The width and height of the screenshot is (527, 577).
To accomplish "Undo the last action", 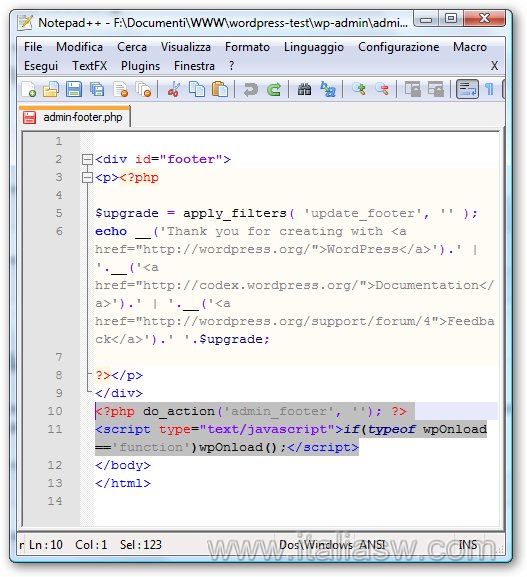I will point(251,89).
